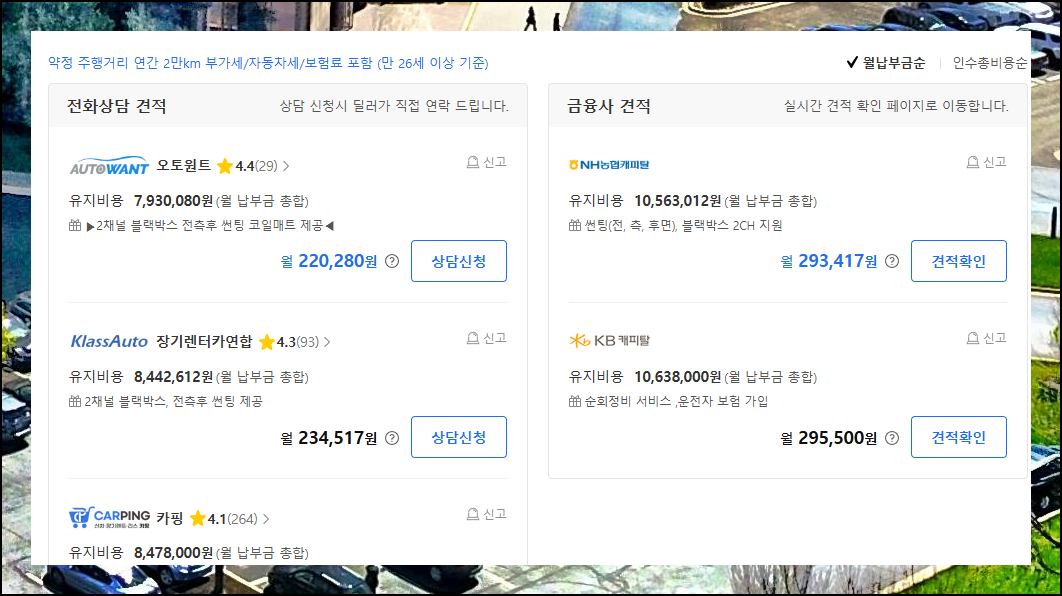Click the CARPING logo
This screenshot has width=1062, height=596.
109,518
